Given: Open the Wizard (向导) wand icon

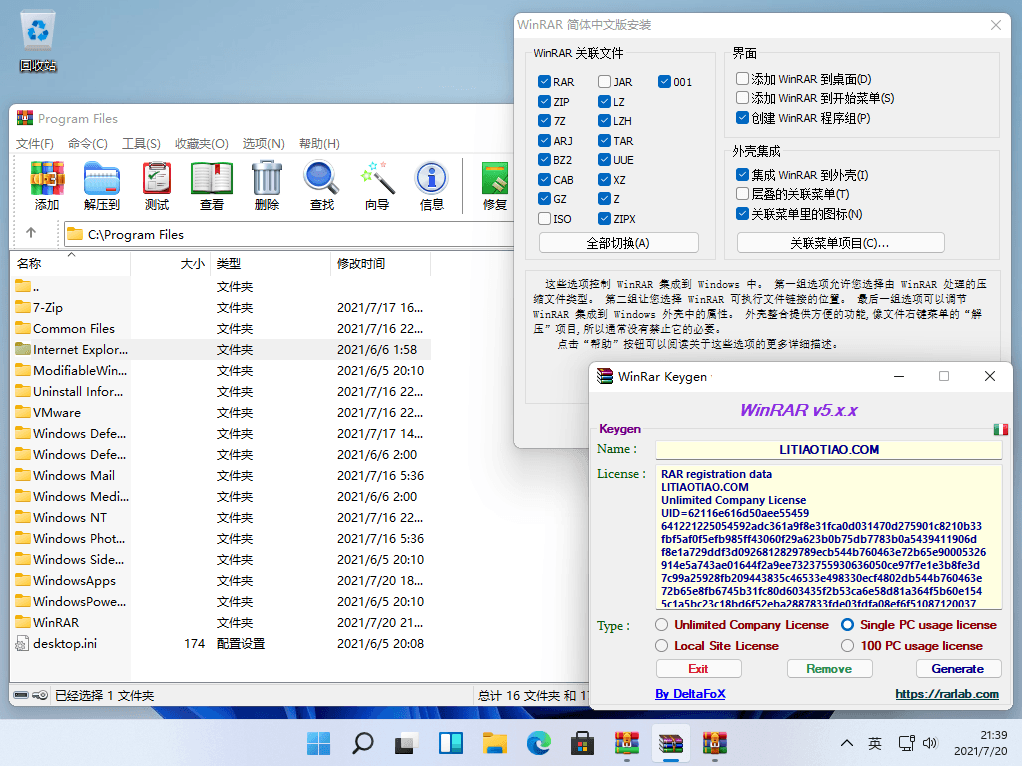Looking at the screenshot, I should pyautogui.click(x=377, y=186).
